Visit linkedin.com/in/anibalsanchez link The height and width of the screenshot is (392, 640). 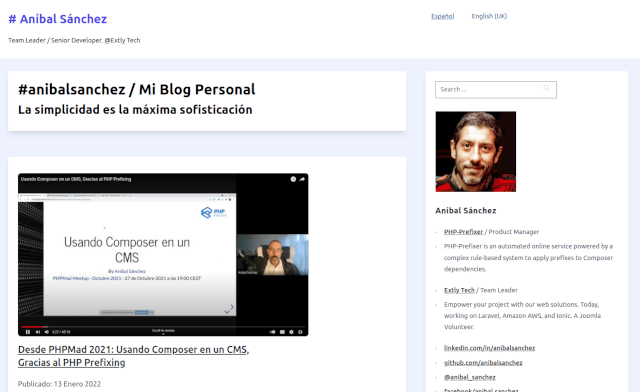click(x=489, y=348)
